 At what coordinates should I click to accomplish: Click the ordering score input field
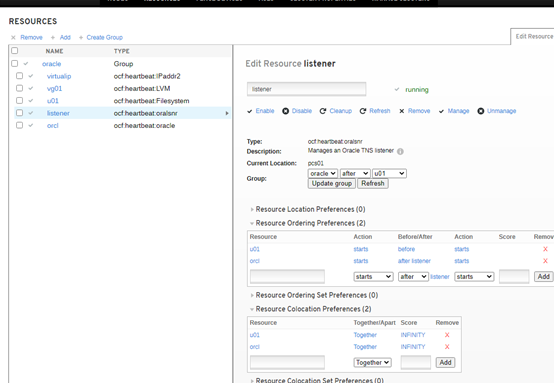tap(514, 277)
